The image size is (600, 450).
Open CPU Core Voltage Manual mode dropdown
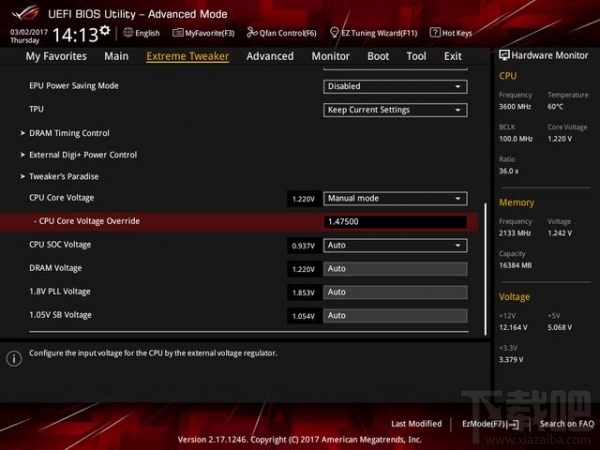coord(395,199)
